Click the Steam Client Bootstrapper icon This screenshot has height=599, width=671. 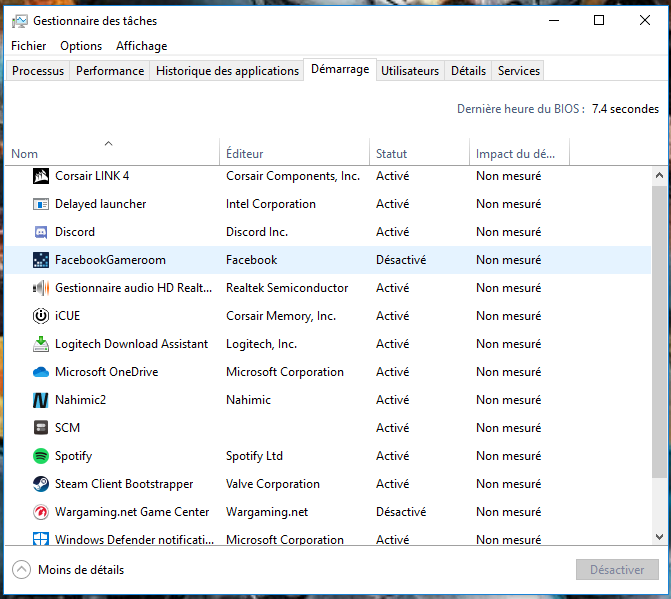pos(41,484)
